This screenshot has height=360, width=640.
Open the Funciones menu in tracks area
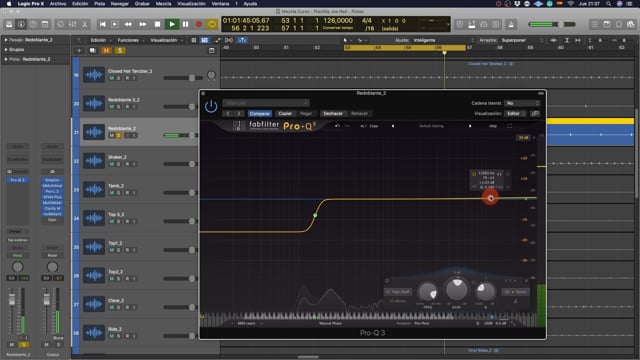pyautogui.click(x=131, y=40)
